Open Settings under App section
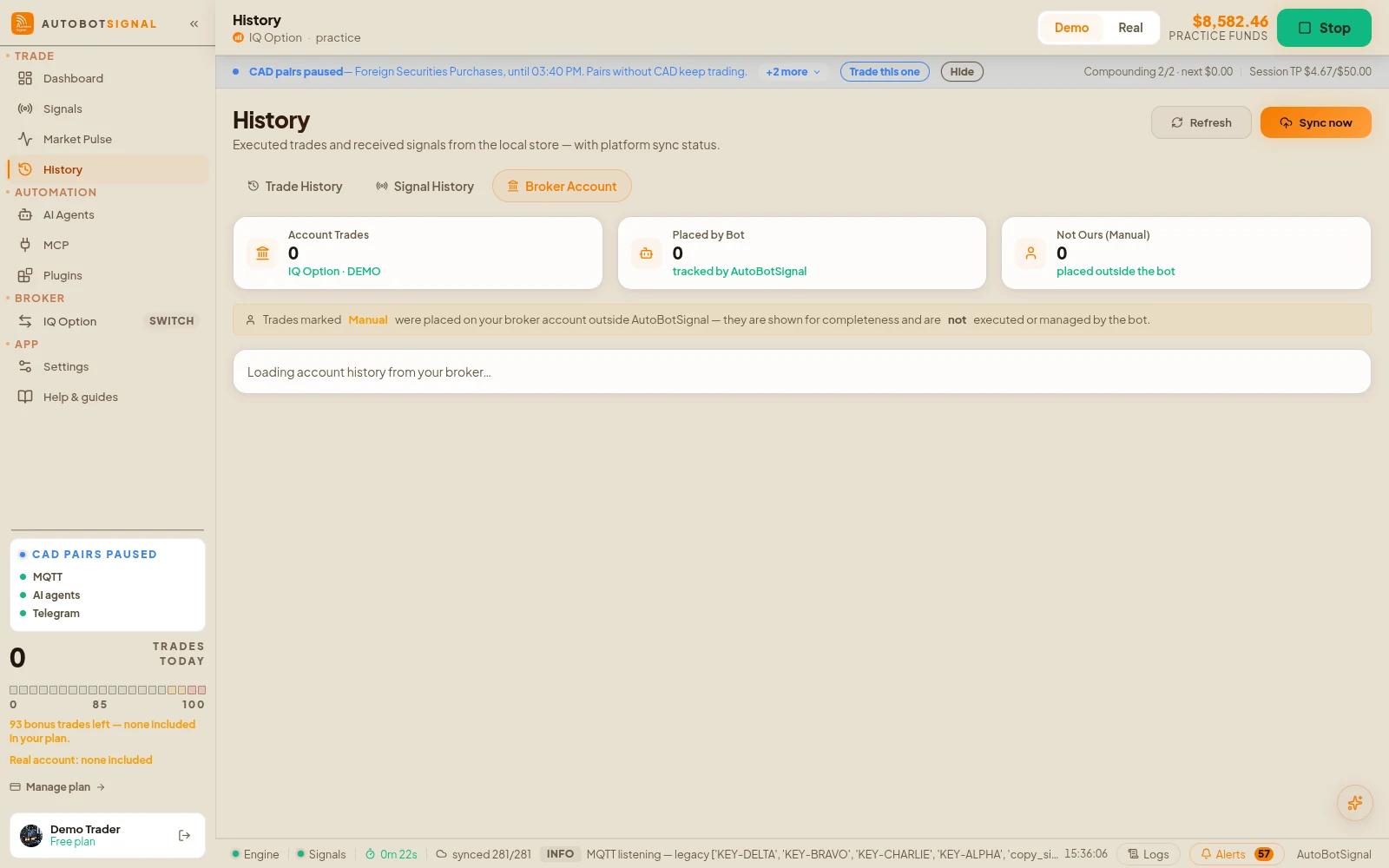The image size is (1389, 868). click(x=108, y=366)
